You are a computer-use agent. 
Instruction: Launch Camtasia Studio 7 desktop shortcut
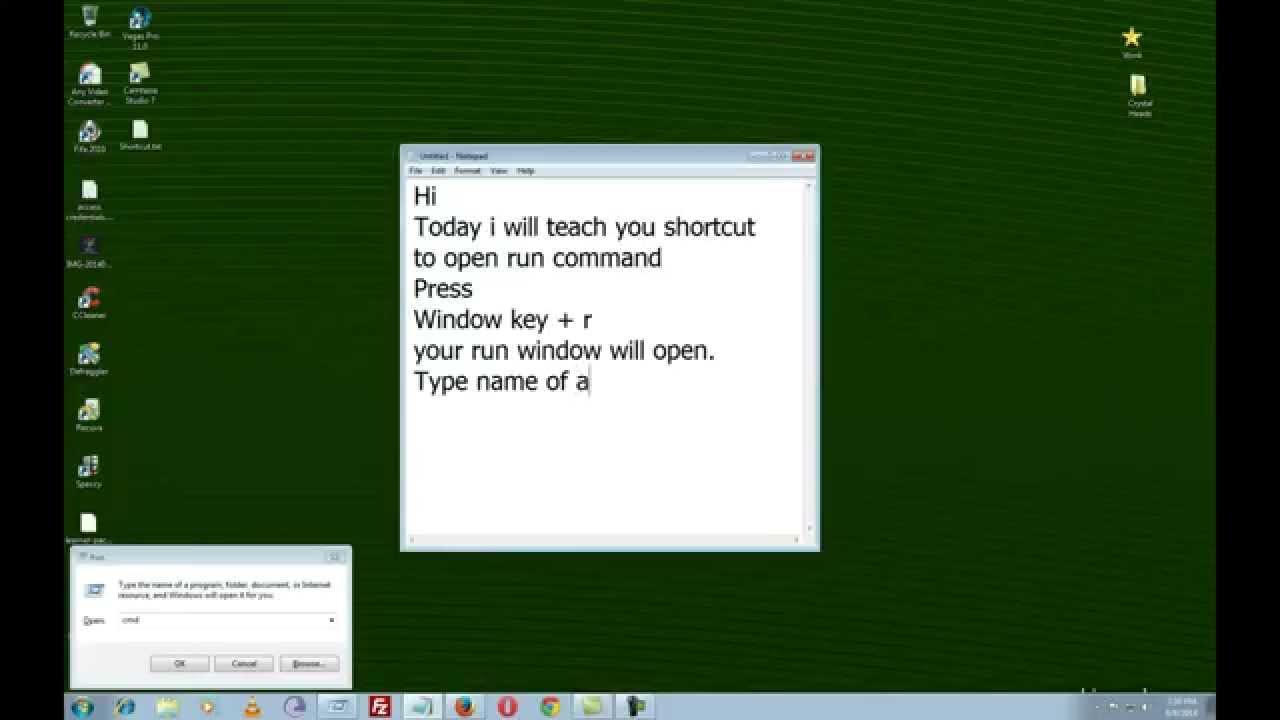(140, 84)
